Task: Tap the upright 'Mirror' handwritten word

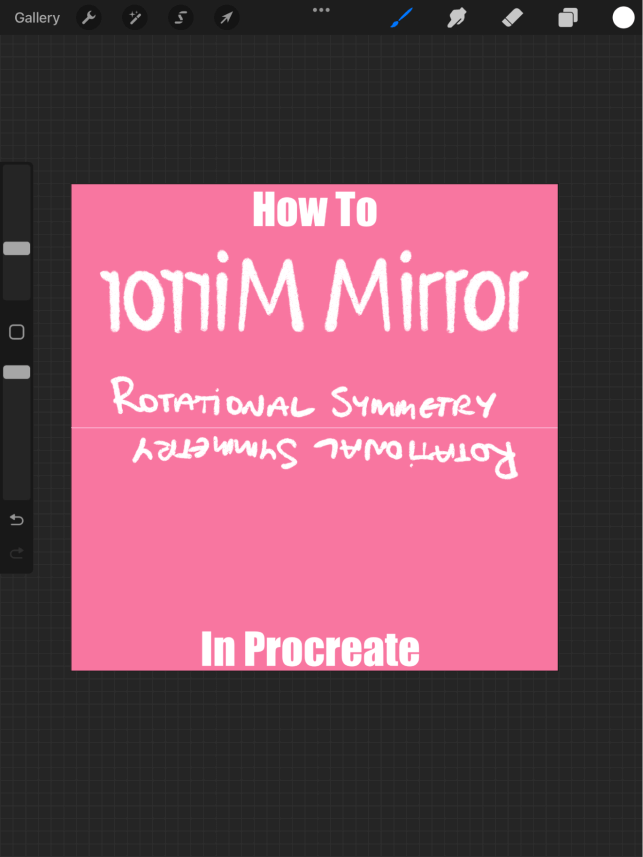Action: tap(426, 291)
